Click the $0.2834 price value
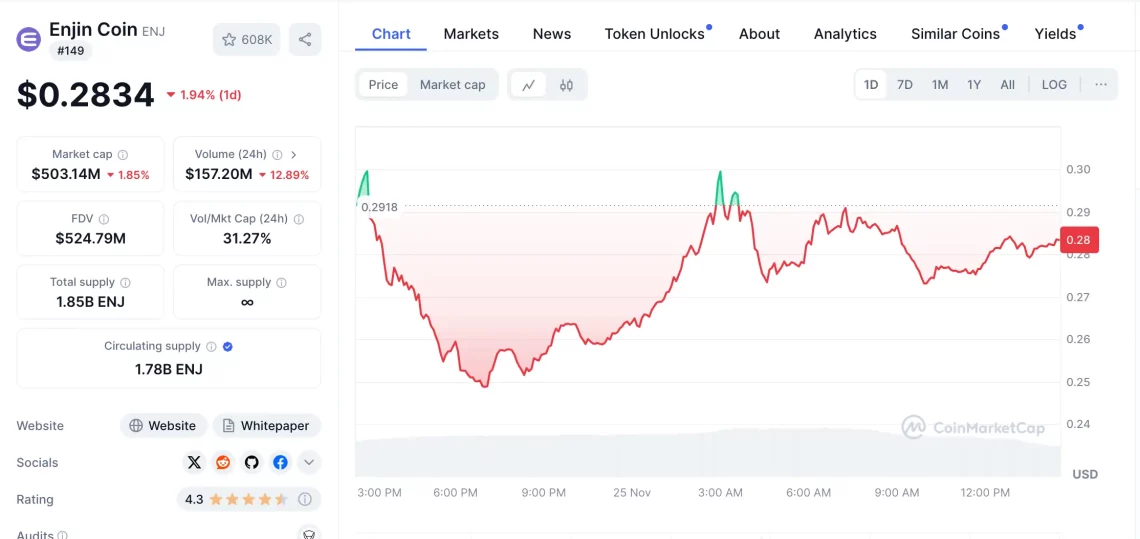 pyautogui.click(x=86, y=95)
